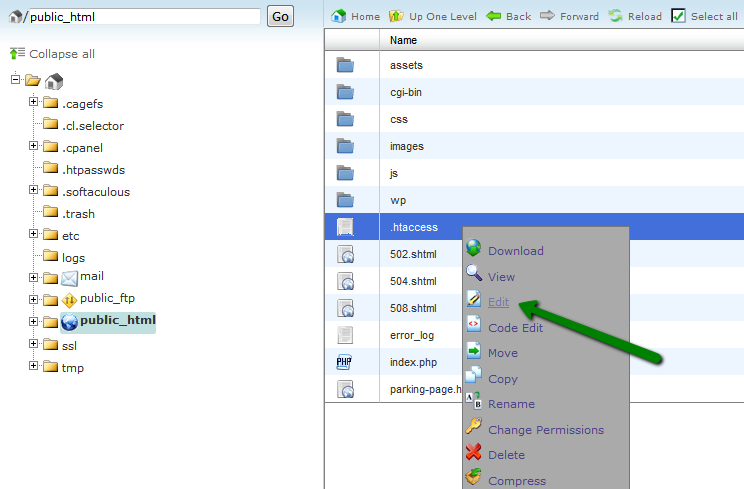Screen dimensions: 744x489
Task: Check the Select all checkbox
Action: 678,16
